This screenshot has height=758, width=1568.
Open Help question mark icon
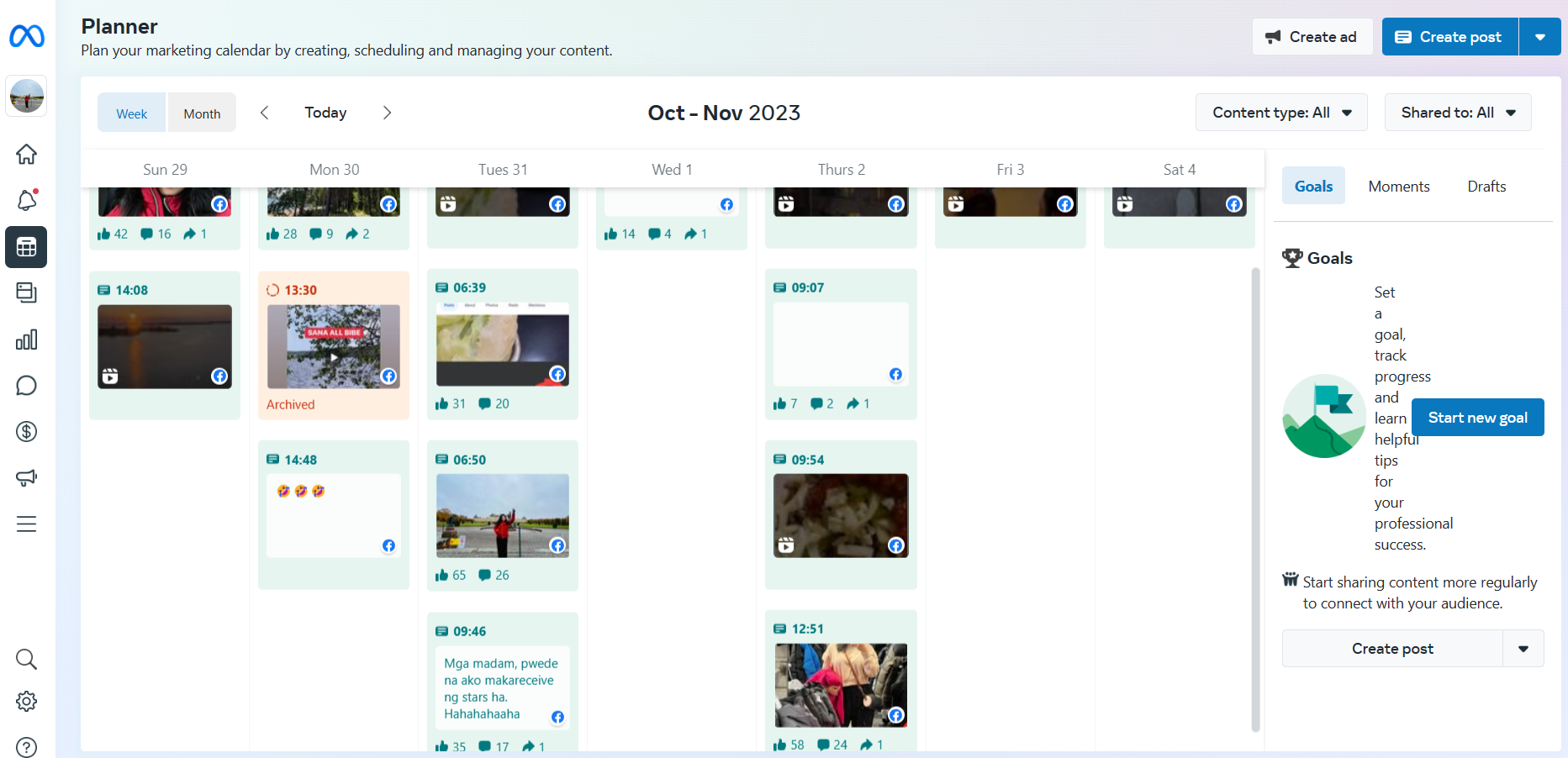(x=27, y=747)
